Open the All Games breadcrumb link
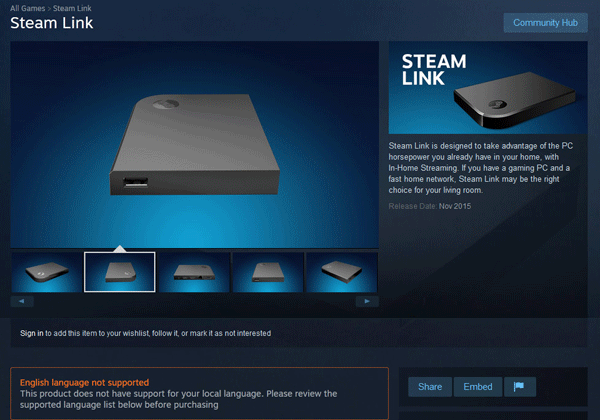Viewport: 600px width, 420px height. (x=28, y=8)
